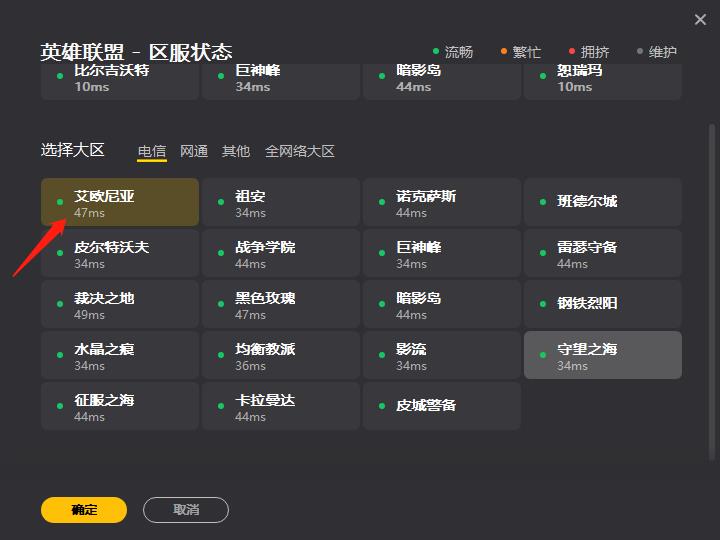Select the 雷瑟守备 server
Image resolution: width=720 pixels, height=540 pixels.
tap(603, 253)
